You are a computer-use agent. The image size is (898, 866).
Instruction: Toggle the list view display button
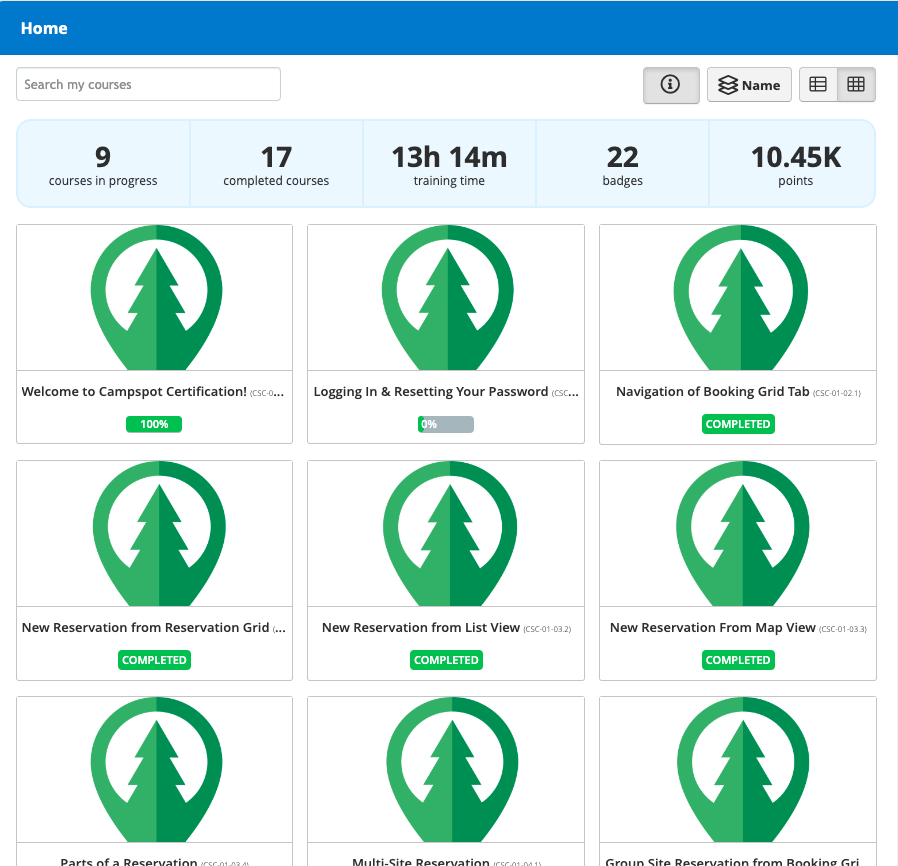pos(818,85)
